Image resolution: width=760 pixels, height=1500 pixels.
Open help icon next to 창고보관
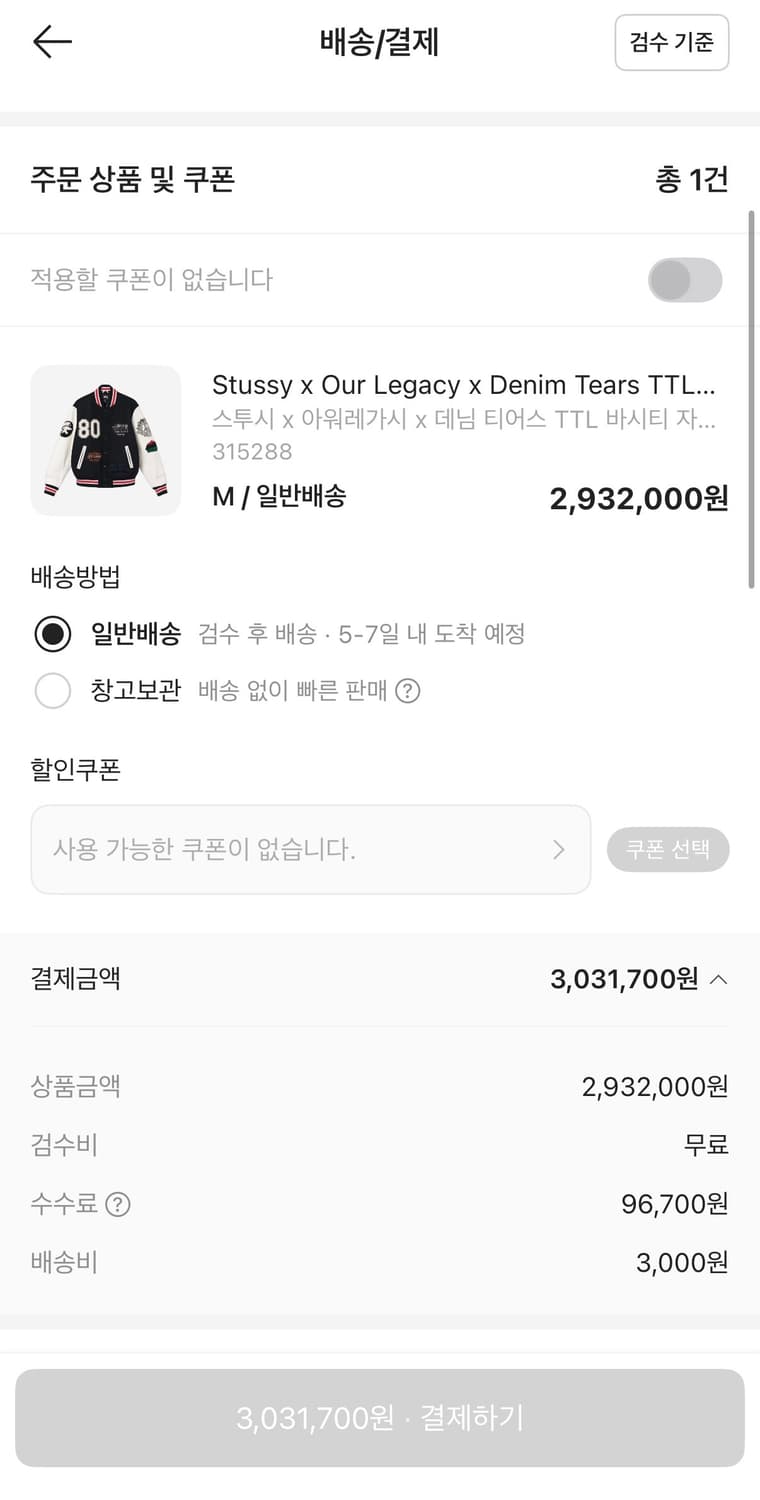pos(407,691)
